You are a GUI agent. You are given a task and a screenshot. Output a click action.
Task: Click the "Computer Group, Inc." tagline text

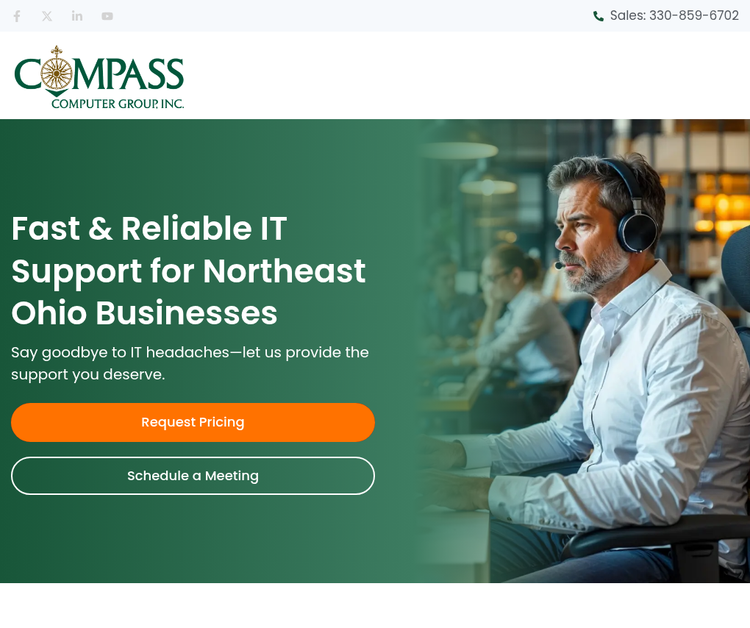tap(118, 104)
